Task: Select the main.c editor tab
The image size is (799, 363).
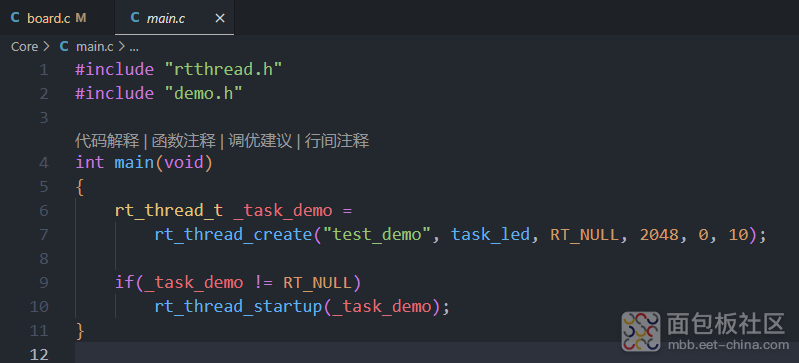Action: [174, 18]
